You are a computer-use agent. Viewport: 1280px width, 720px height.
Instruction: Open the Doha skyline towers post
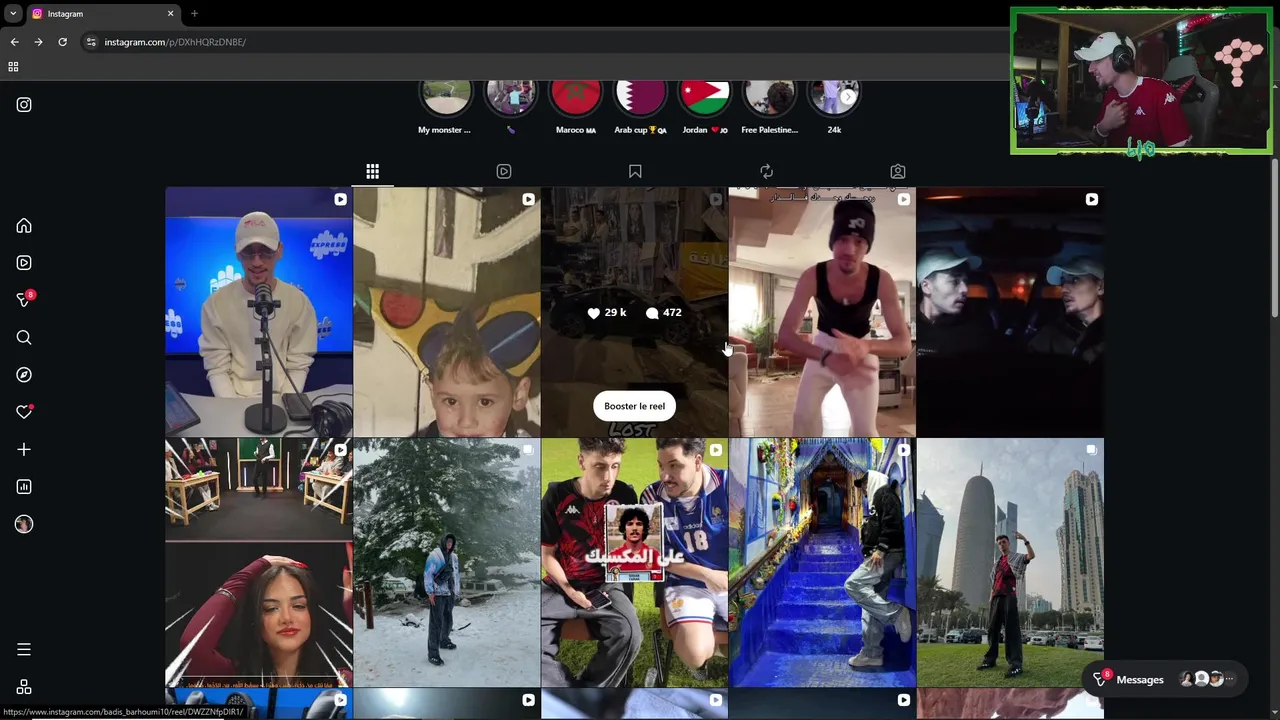pyautogui.click(x=1010, y=563)
